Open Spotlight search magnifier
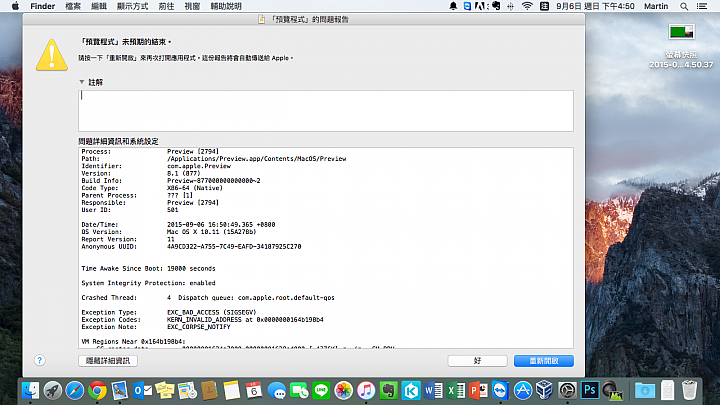The width and height of the screenshot is (720, 405). tap(684, 6)
